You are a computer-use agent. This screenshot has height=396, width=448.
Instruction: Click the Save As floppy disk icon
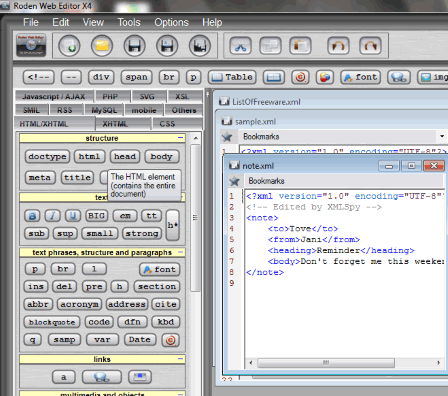pos(167,46)
